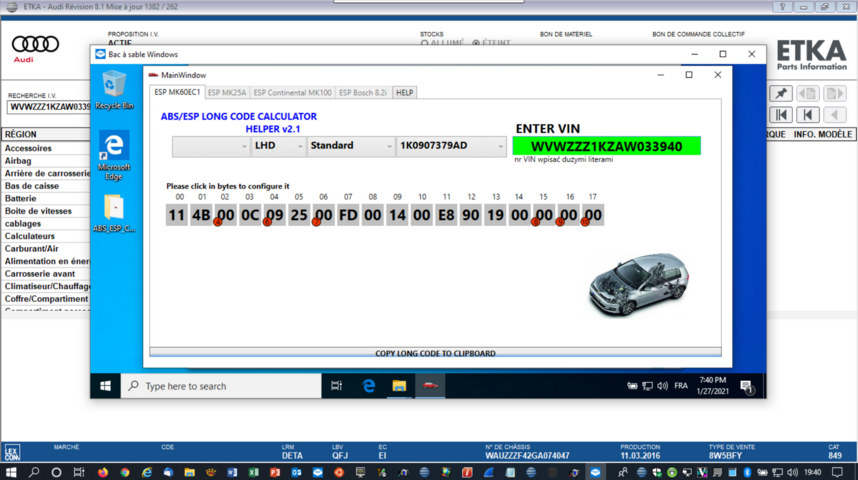
Task: Open the ABS_ESP_C folder on sandbox desktop
Action: click(114, 213)
